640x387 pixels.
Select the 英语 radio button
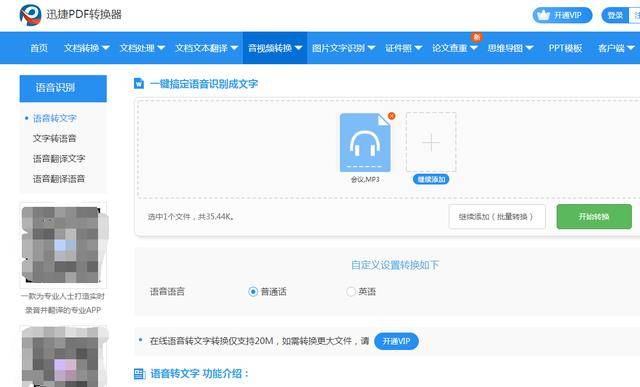(351, 291)
